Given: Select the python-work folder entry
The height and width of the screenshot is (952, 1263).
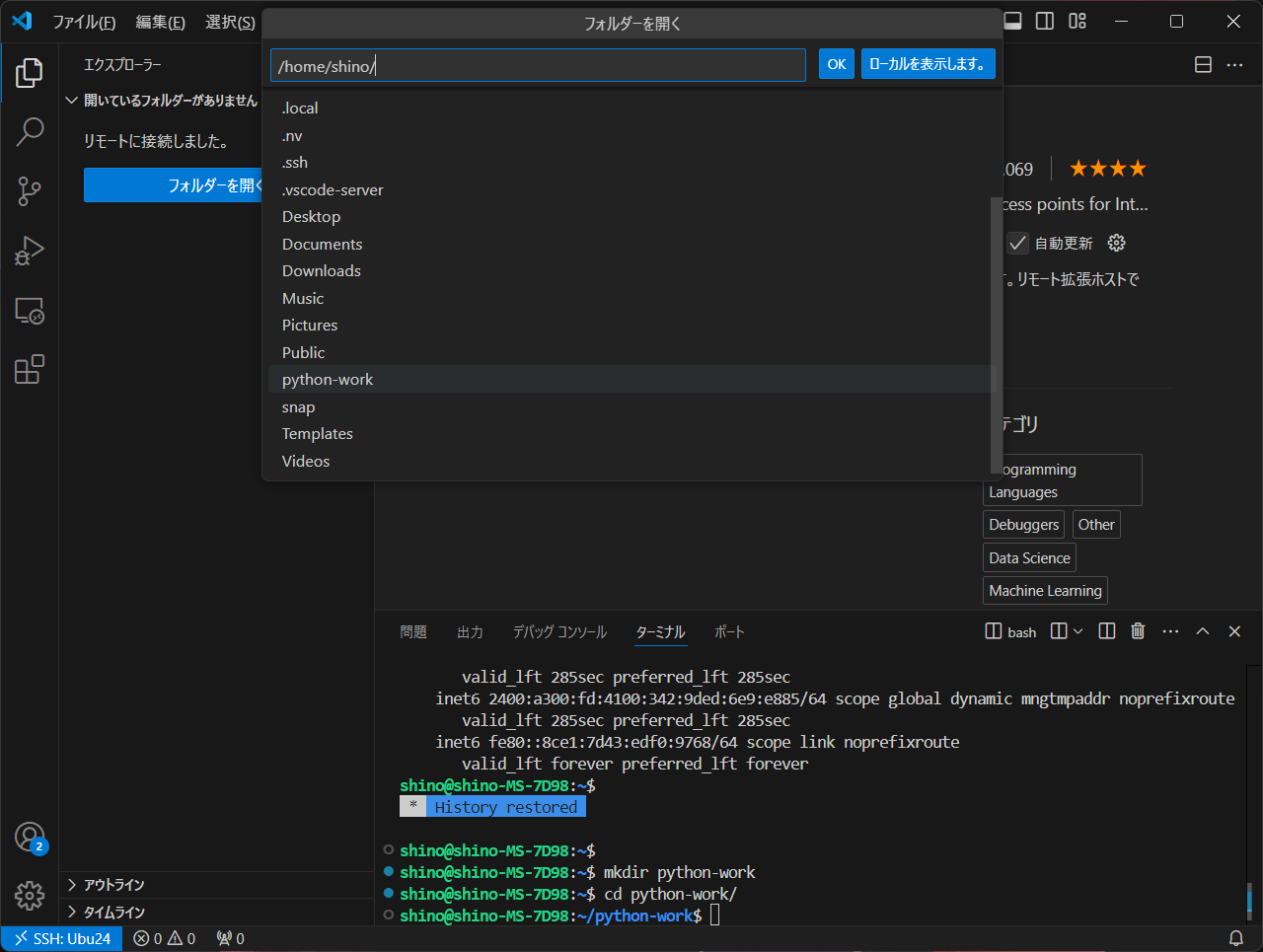Looking at the screenshot, I should point(328,379).
